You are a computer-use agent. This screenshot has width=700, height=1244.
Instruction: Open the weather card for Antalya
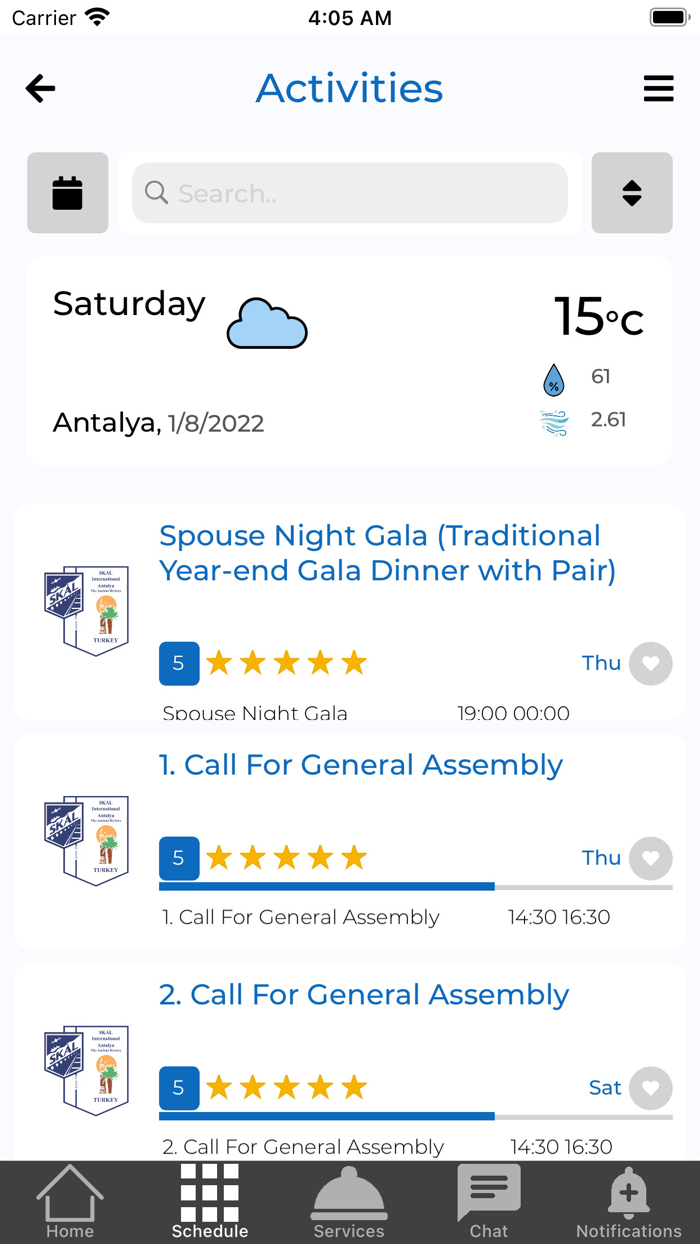tap(349, 360)
